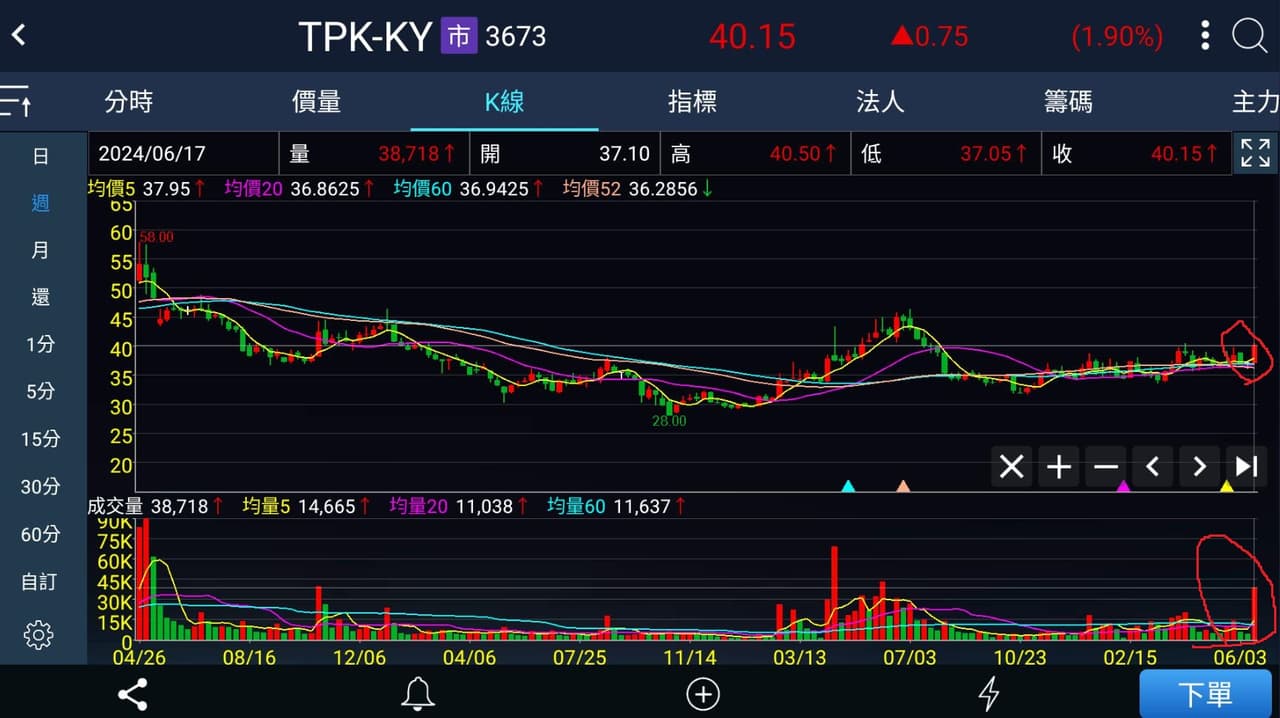Viewport: 1280px width, 718px height.
Task: Move chart cursor left one bar
Action: pyautogui.click(x=1152, y=466)
